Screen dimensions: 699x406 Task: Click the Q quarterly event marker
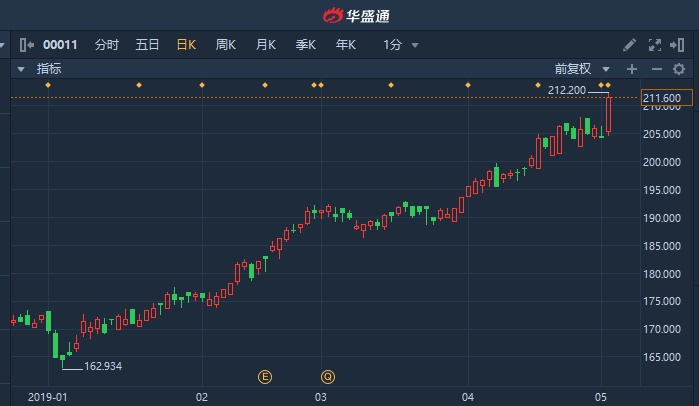click(328, 377)
